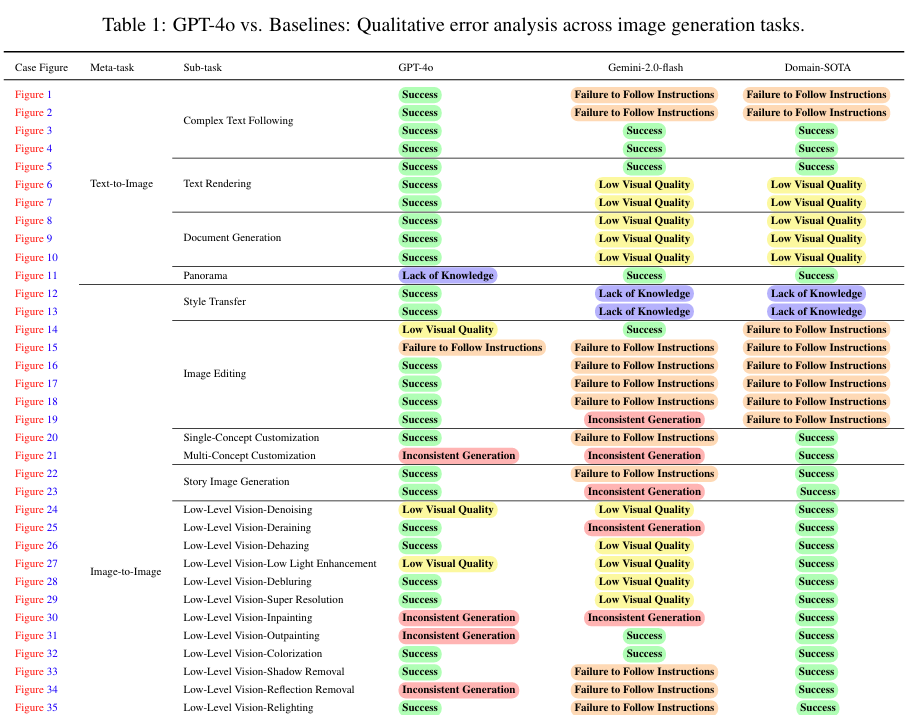Select the Table 1 caption text
Screen dimensions: 913x715
tap(454, 25)
